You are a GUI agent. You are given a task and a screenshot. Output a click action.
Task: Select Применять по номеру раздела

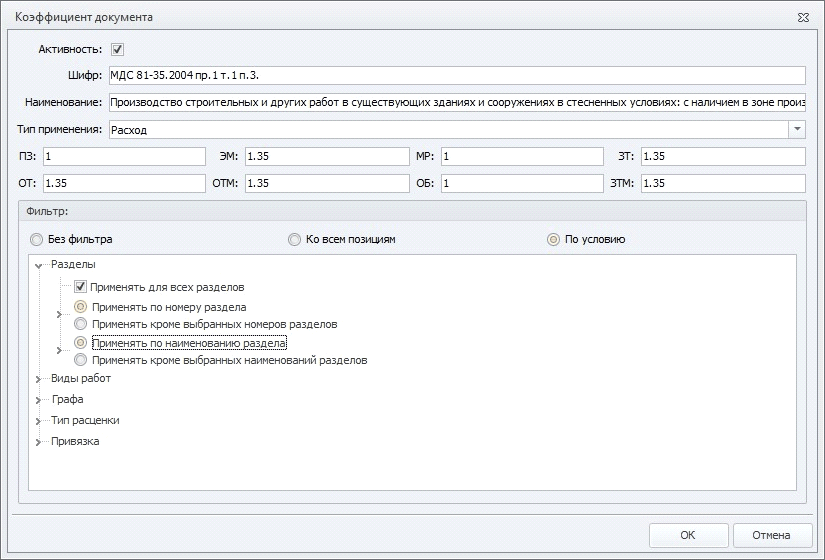point(81,307)
